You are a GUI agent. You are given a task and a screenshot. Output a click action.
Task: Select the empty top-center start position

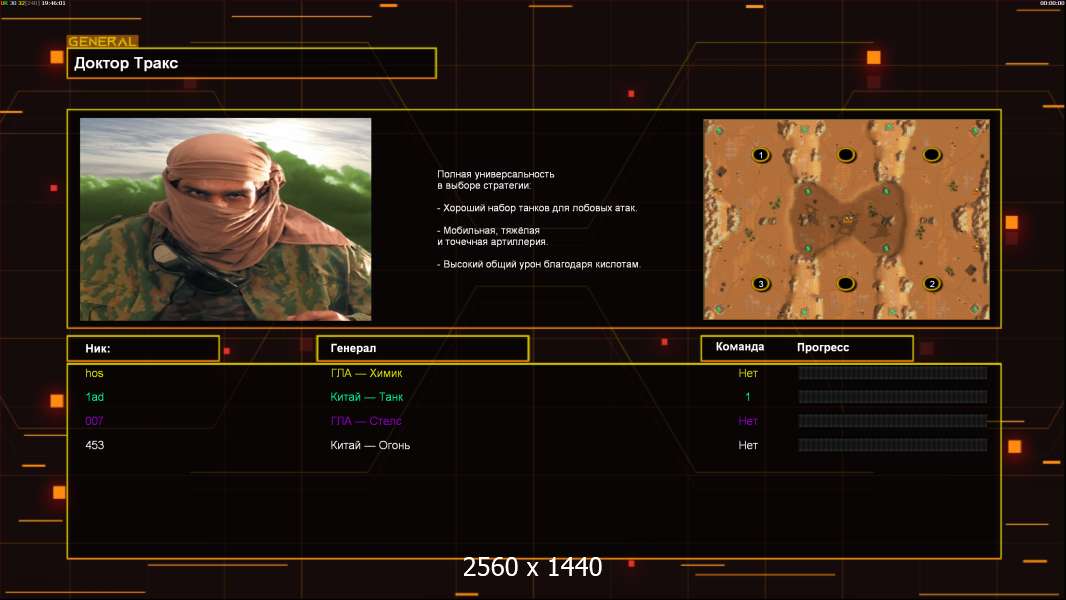[x=846, y=155]
